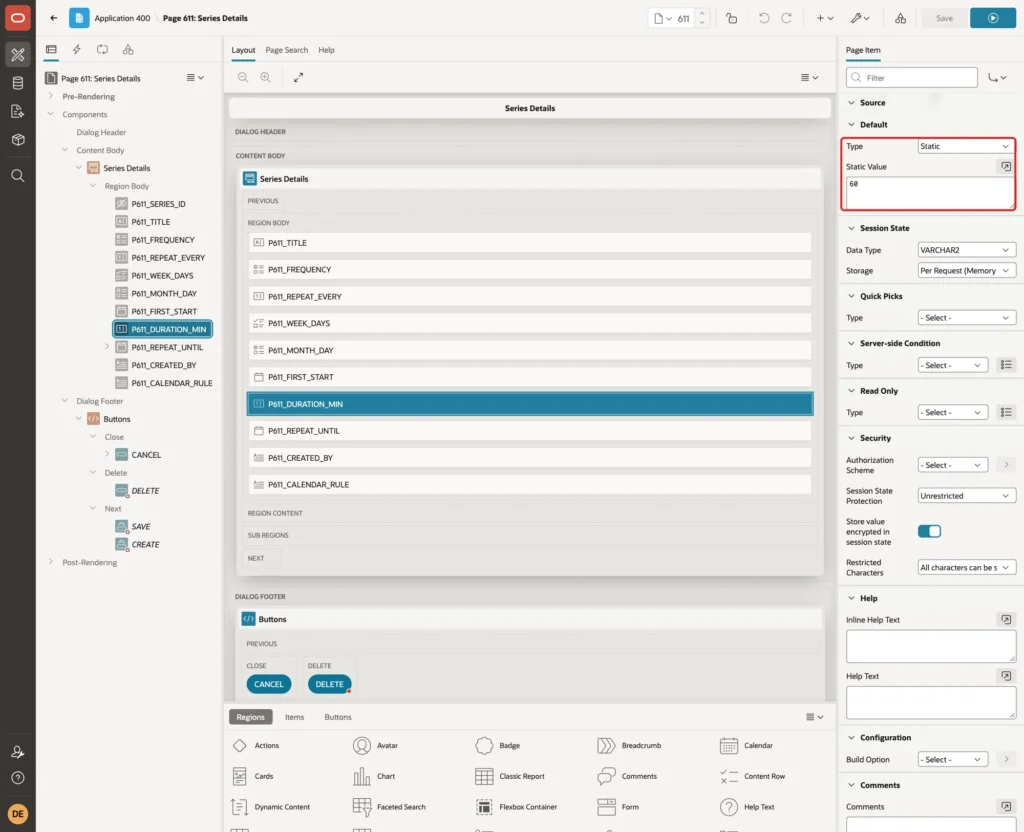This screenshot has width=1024, height=832.
Task: Open App Builder from left sidebar
Action: click(x=18, y=55)
